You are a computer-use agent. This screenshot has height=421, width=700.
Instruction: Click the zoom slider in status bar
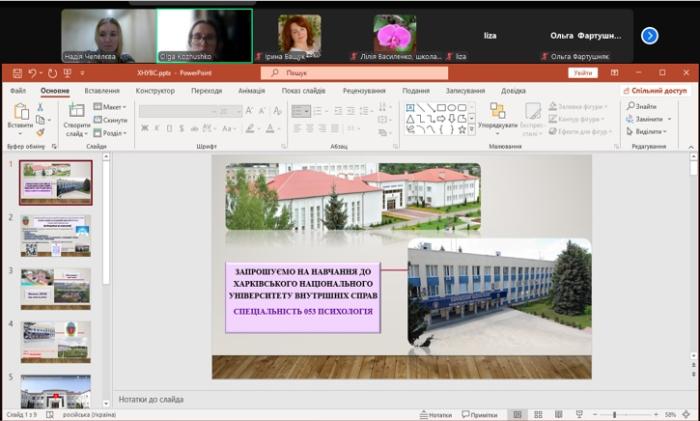(626, 414)
